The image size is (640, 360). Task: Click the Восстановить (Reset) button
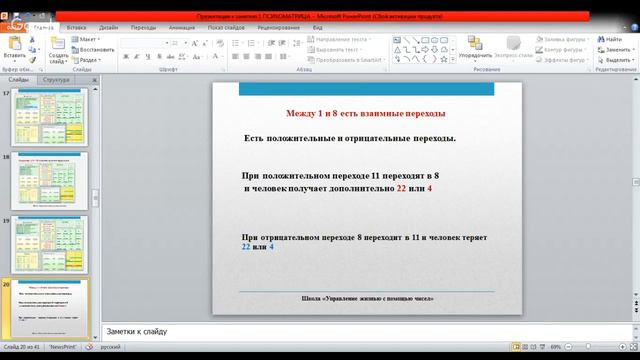click(93, 50)
